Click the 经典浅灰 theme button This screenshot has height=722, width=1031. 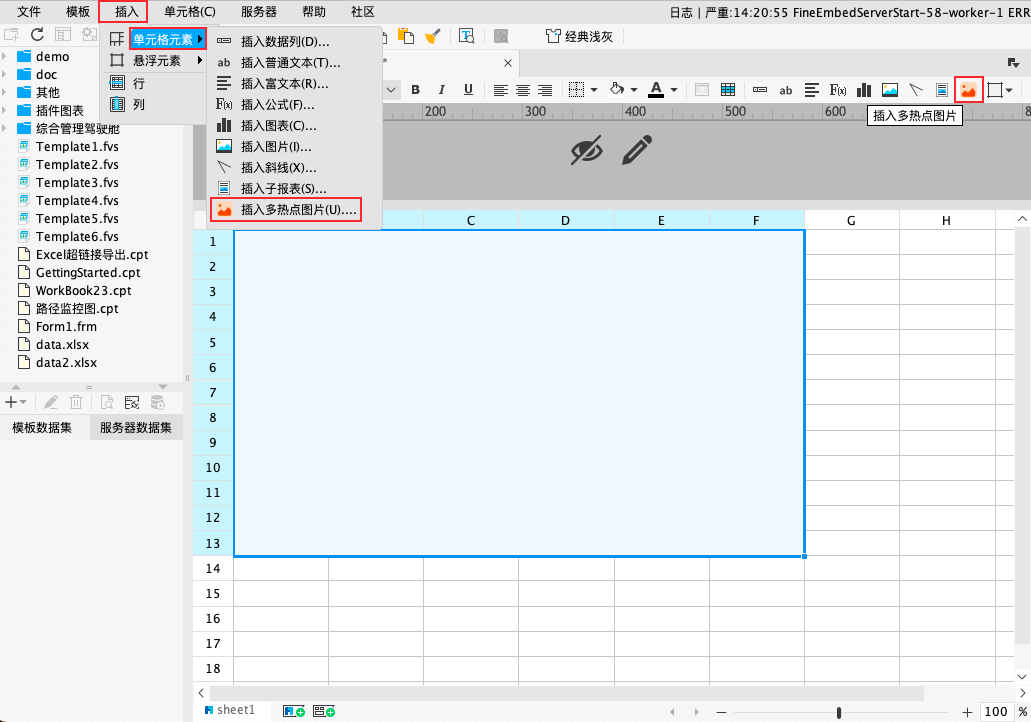[x=580, y=37]
